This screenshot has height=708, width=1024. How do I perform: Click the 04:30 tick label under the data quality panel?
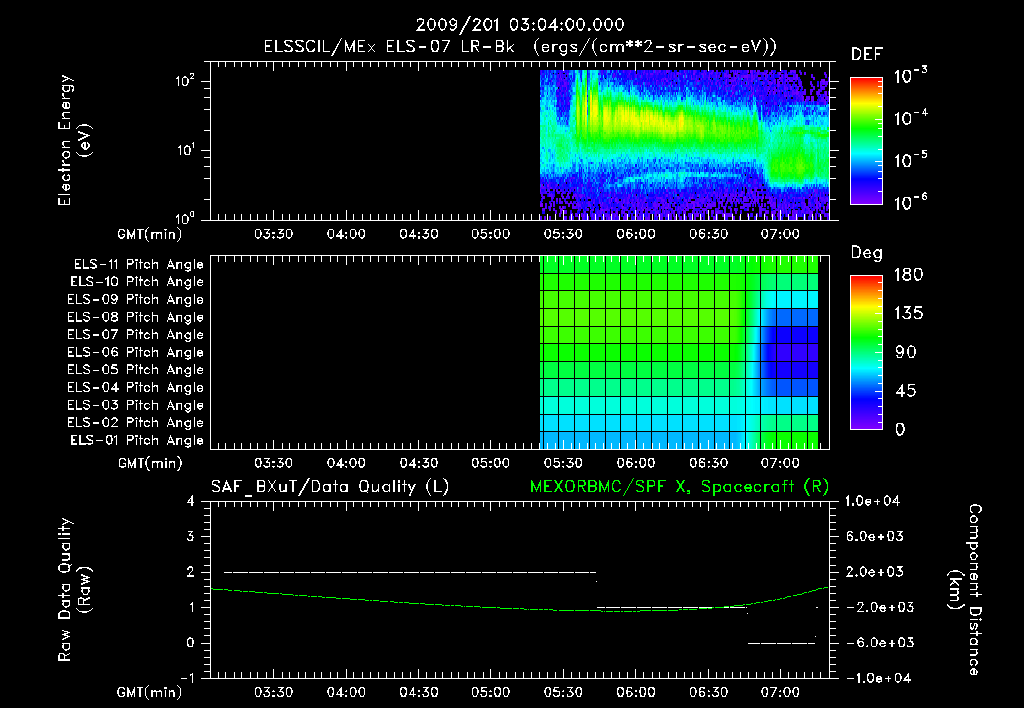coord(418,692)
